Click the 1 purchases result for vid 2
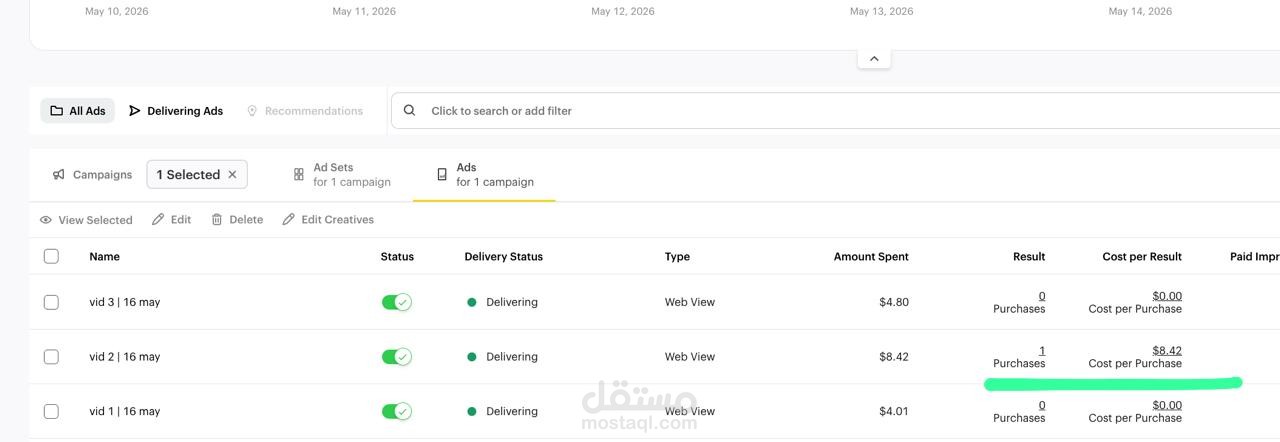The image size is (1280, 442). point(1042,351)
